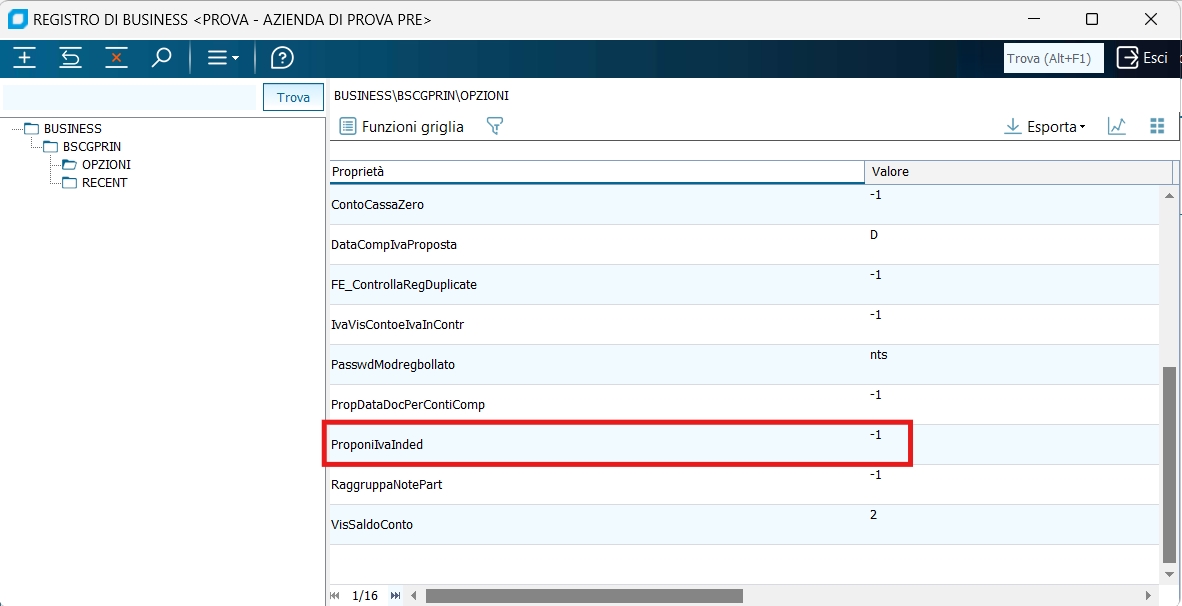This screenshot has width=1182, height=606.
Task: Click the undo/restore toolbar icon
Action: [70, 58]
